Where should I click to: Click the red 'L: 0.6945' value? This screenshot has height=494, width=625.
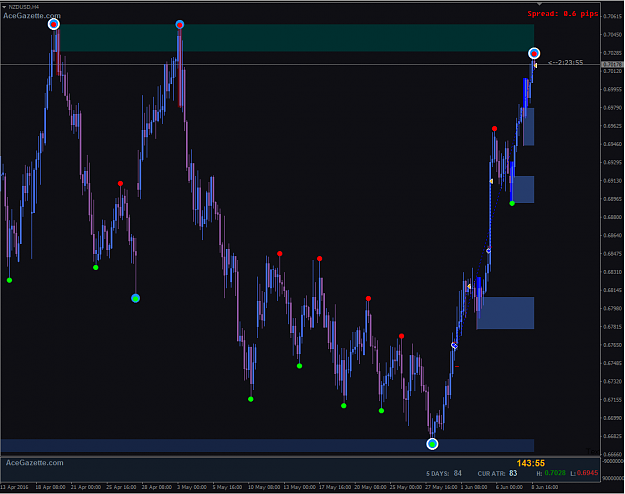pyautogui.click(x=584, y=473)
